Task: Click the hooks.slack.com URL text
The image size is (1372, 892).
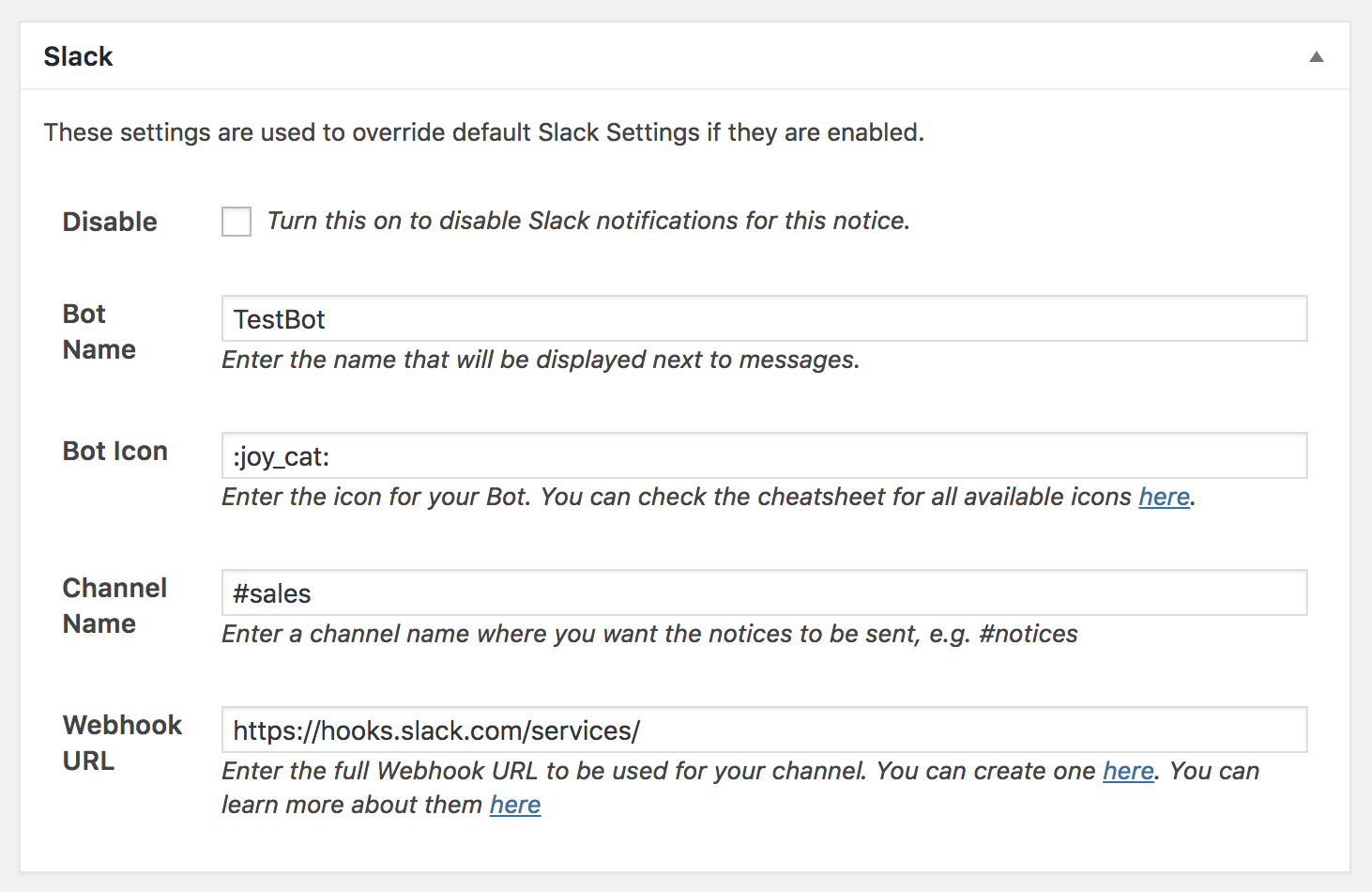Action: point(434,731)
